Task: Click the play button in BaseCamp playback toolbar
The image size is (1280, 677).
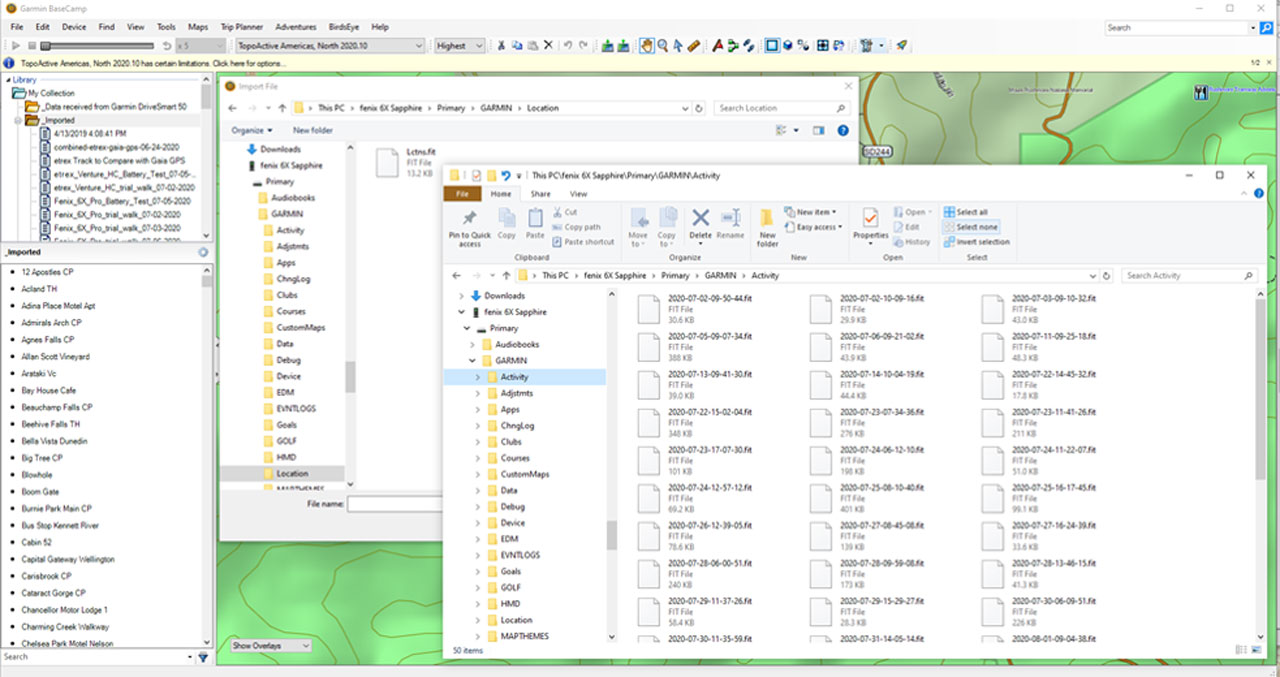Action: 17,46
